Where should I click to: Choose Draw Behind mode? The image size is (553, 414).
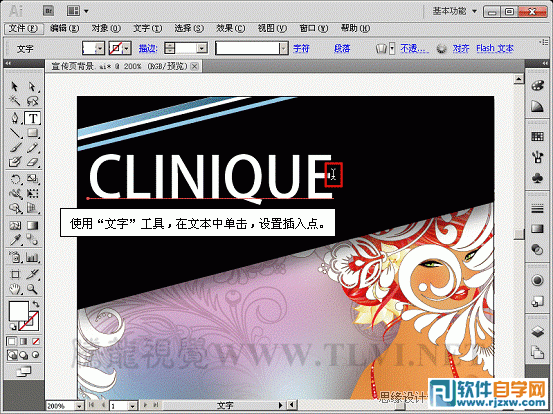point(24,355)
